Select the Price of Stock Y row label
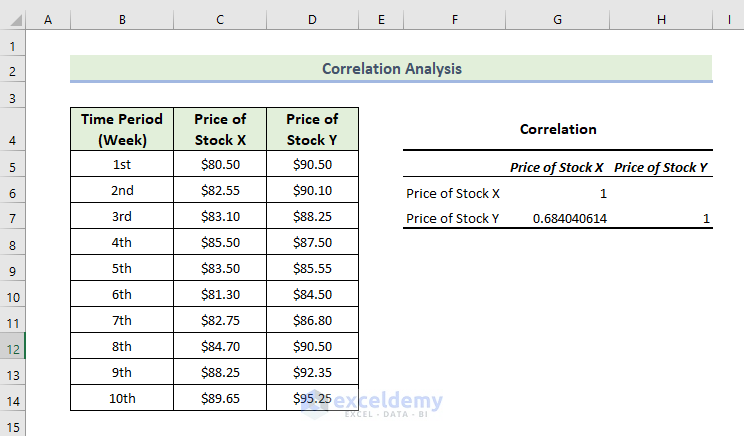The width and height of the screenshot is (744, 436). (453, 219)
